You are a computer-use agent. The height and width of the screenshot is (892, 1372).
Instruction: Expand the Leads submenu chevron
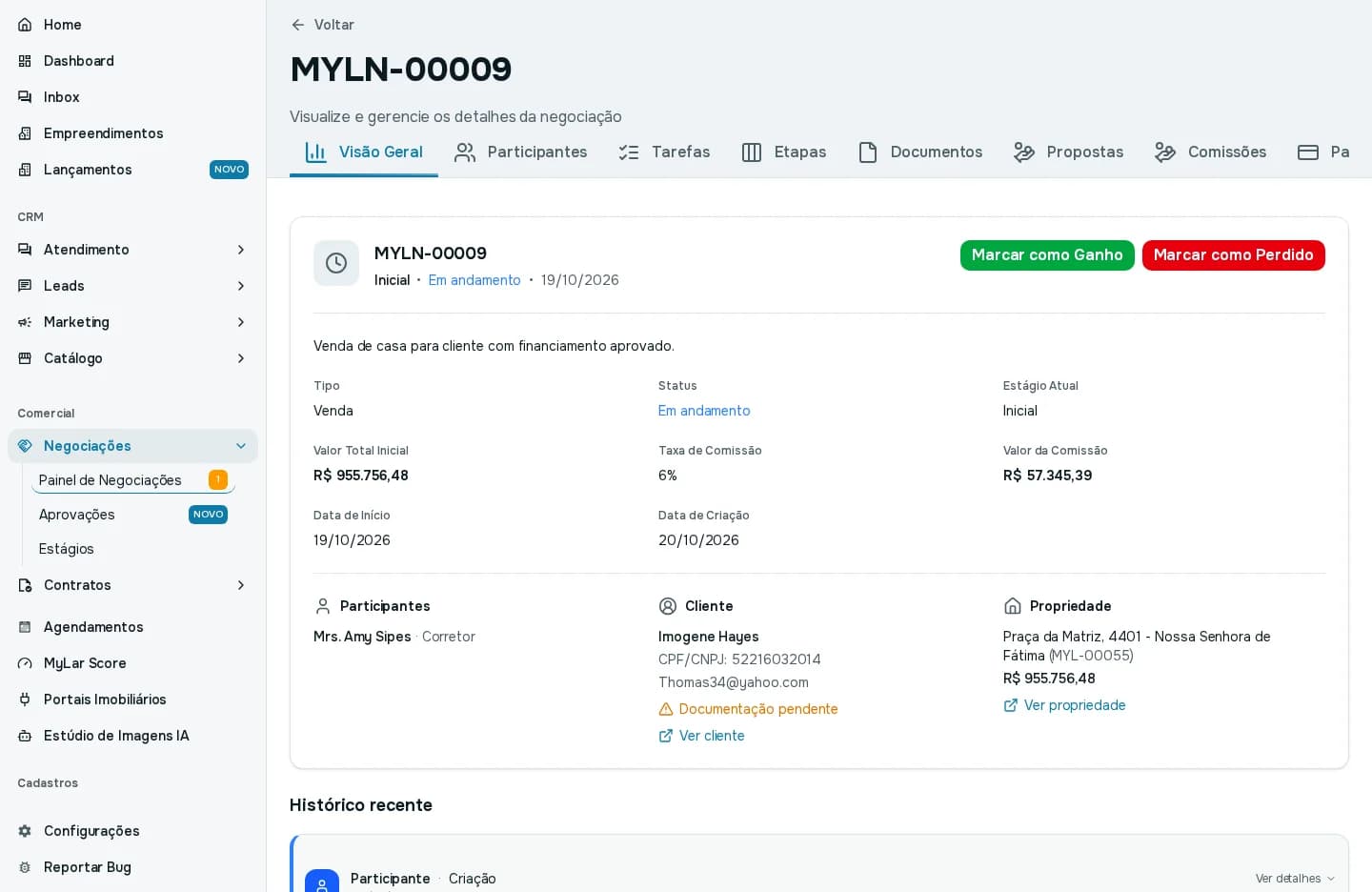click(241, 286)
